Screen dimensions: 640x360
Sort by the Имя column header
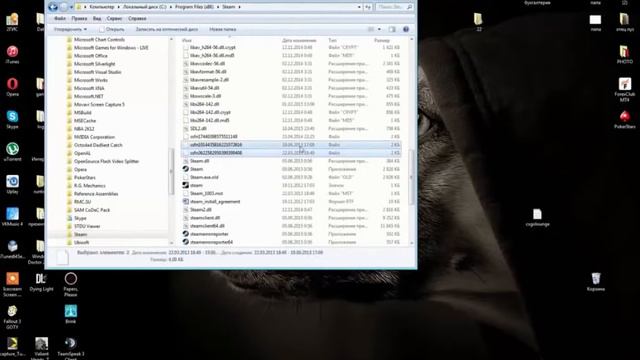[187, 40]
